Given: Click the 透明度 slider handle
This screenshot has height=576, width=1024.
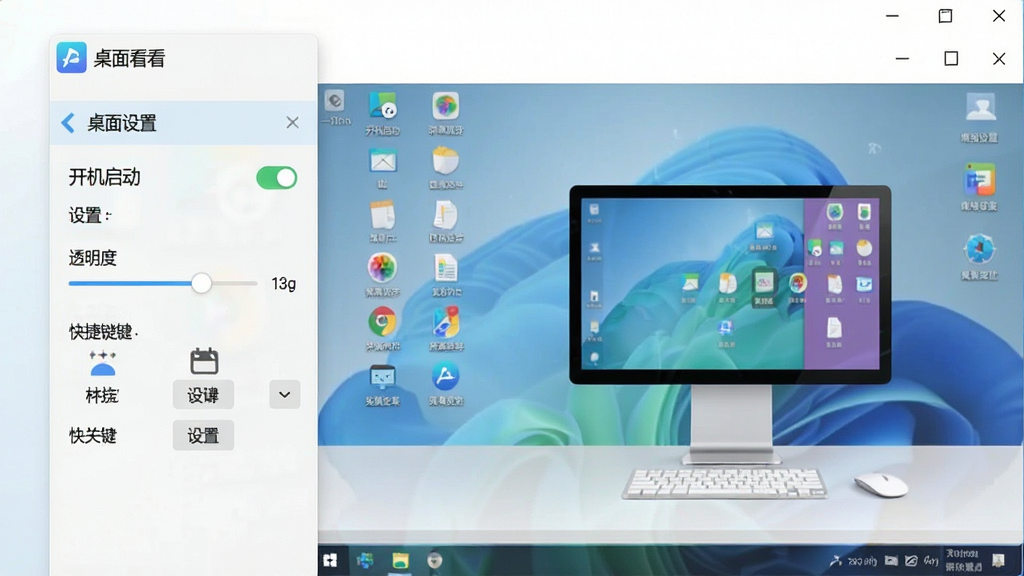Looking at the screenshot, I should coord(201,283).
